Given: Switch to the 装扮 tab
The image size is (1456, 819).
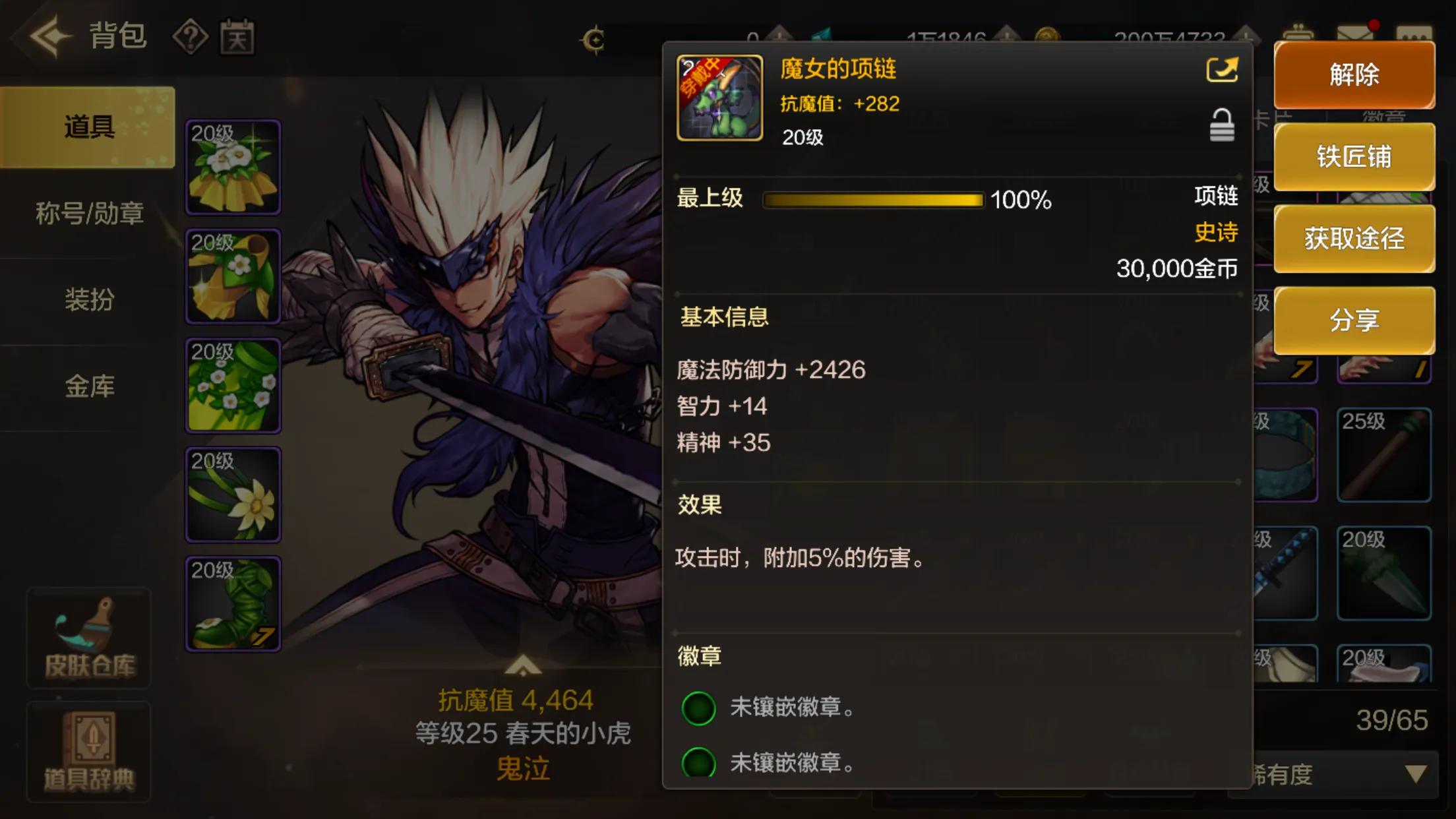Looking at the screenshot, I should (89, 300).
